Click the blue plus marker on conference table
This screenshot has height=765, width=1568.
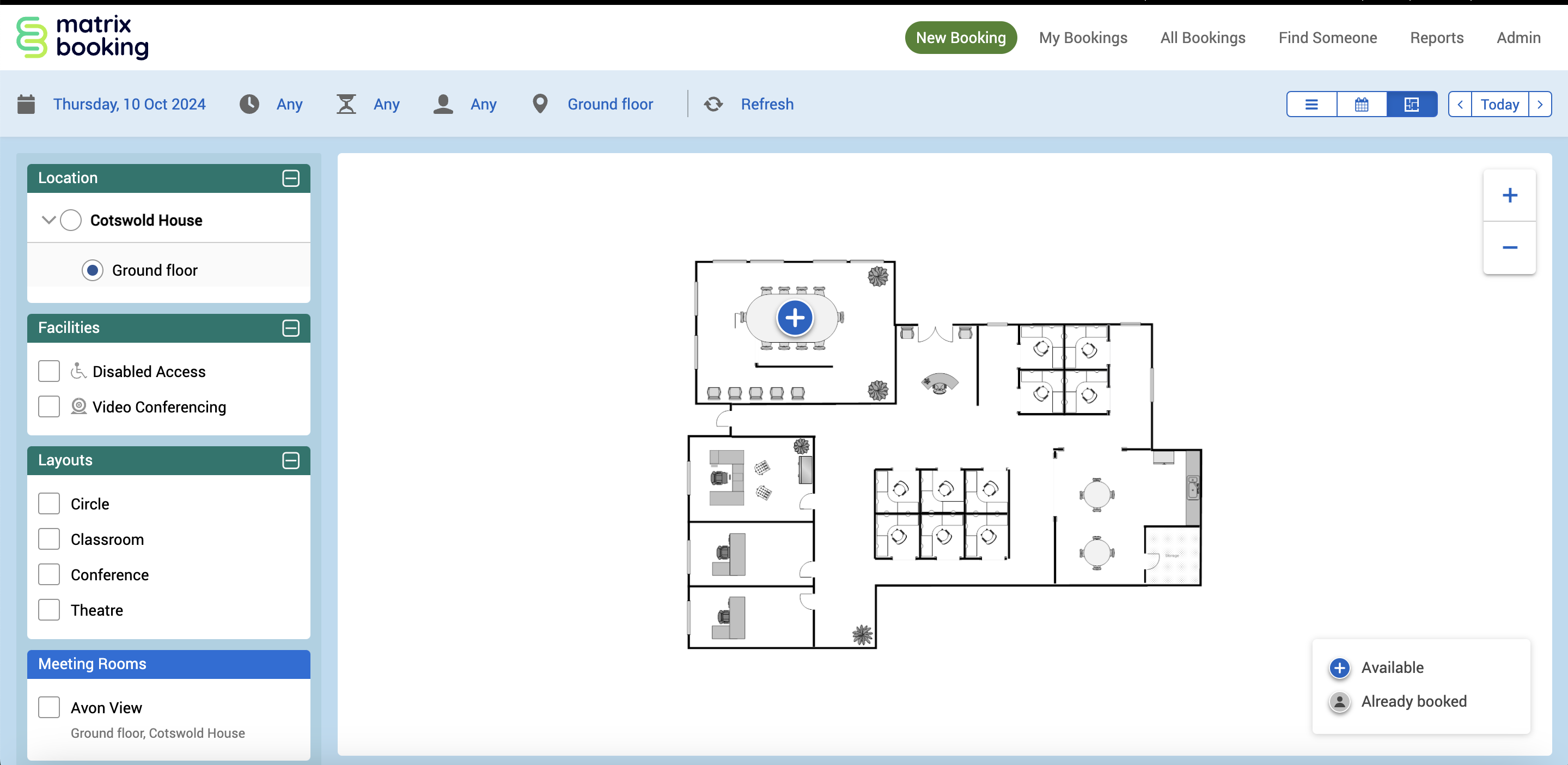(x=794, y=317)
